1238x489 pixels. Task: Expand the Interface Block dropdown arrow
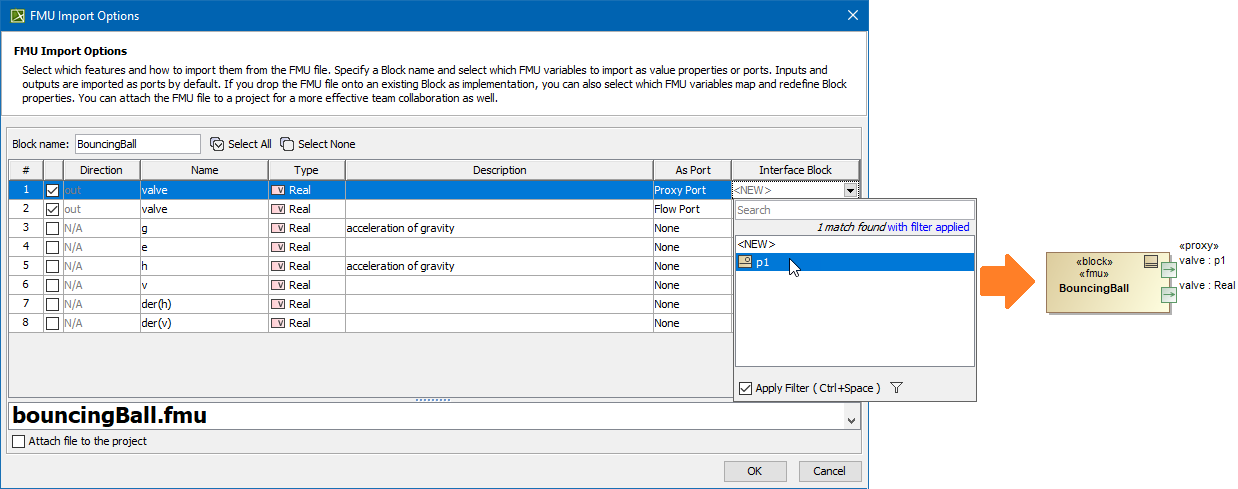pyautogui.click(x=850, y=190)
